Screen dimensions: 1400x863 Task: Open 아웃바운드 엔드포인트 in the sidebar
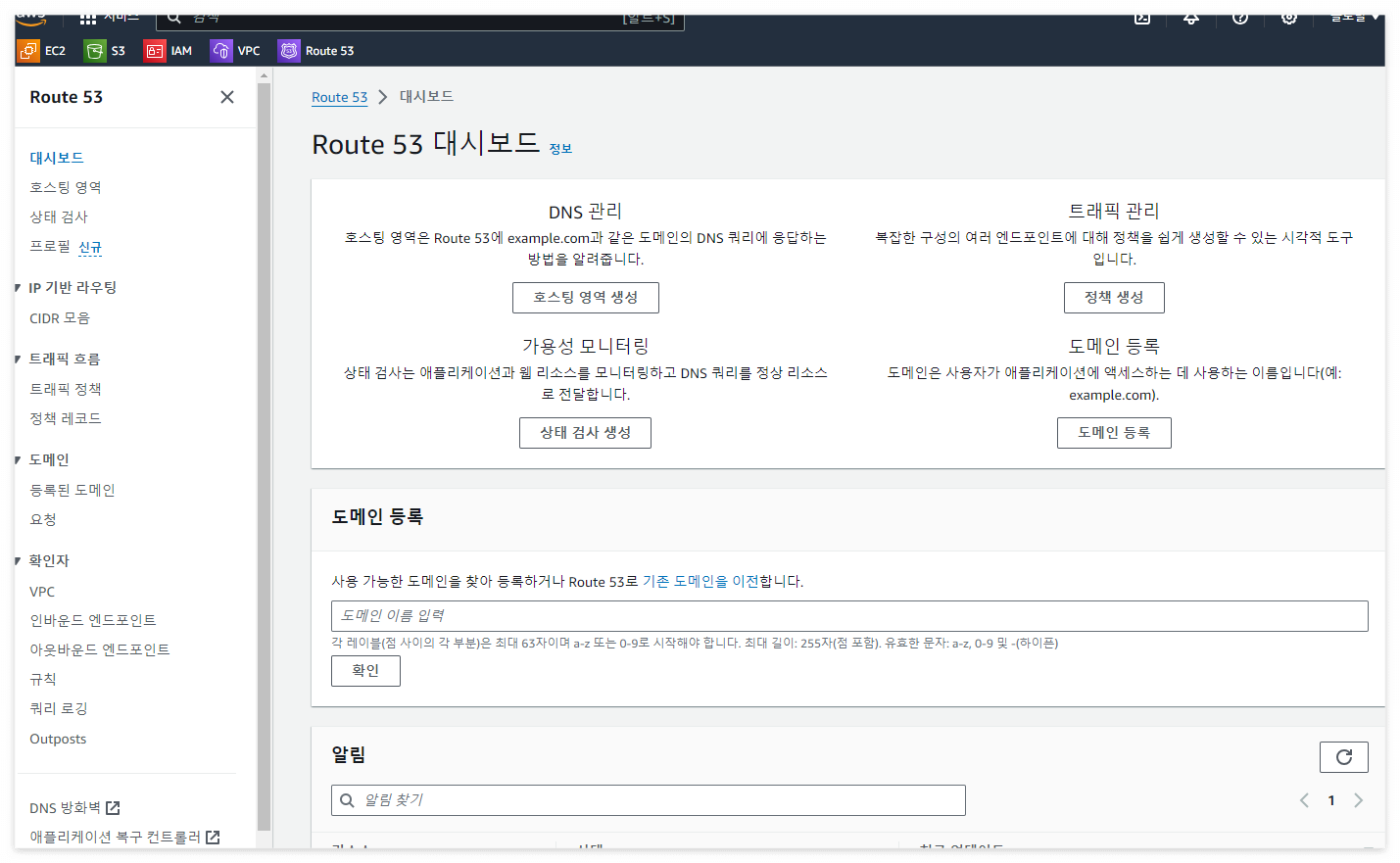[x=100, y=649]
